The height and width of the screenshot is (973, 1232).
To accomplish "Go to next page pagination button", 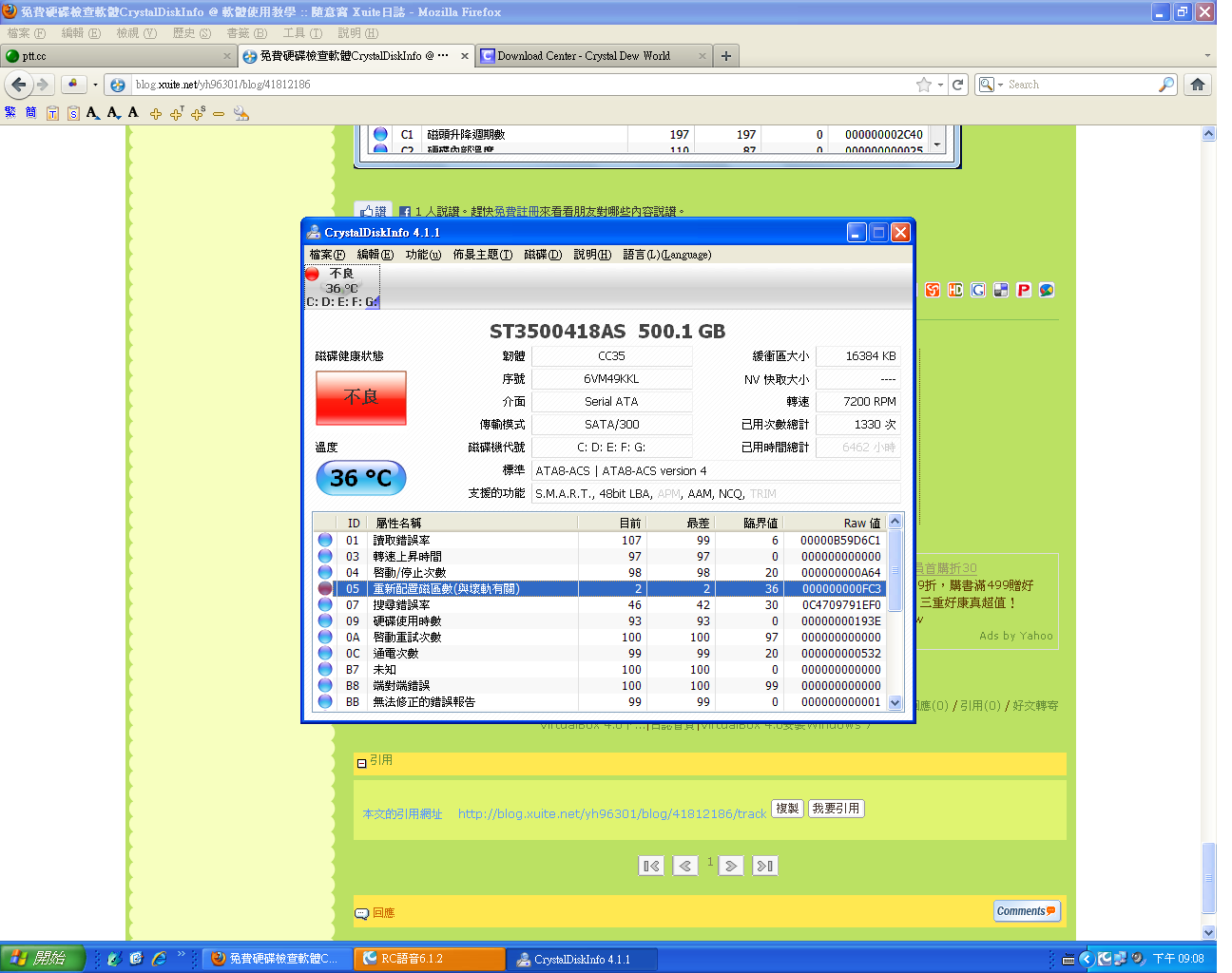I will coord(731,866).
